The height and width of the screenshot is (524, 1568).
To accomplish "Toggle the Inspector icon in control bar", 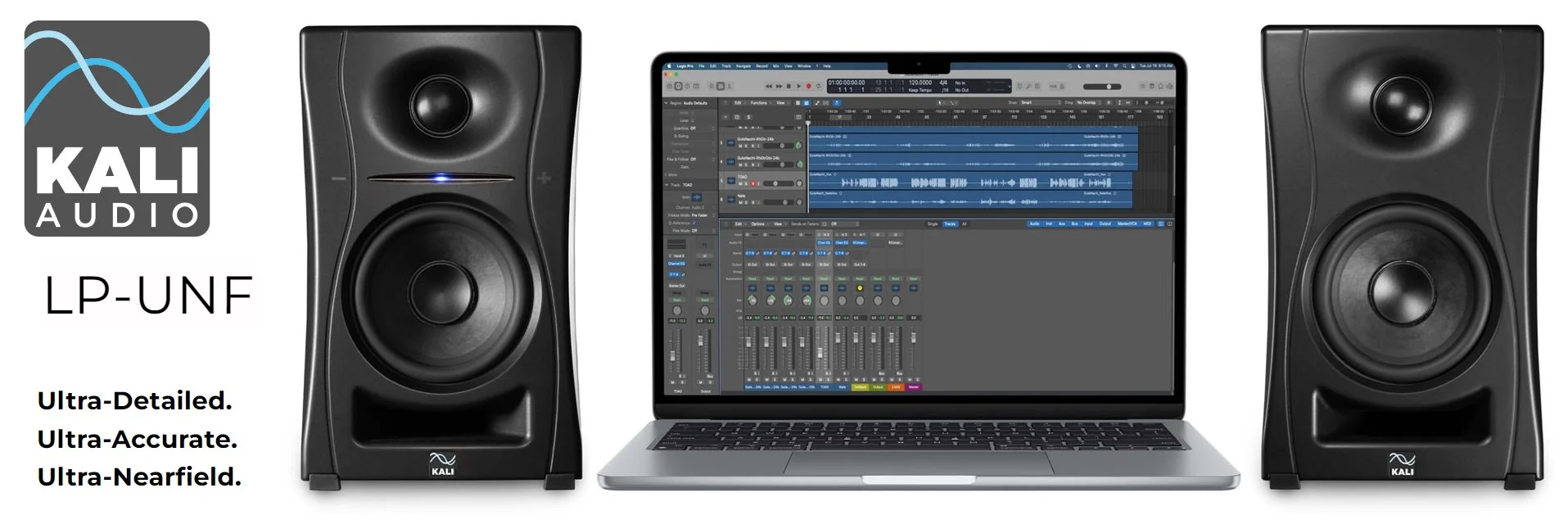I will tap(678, 86).
